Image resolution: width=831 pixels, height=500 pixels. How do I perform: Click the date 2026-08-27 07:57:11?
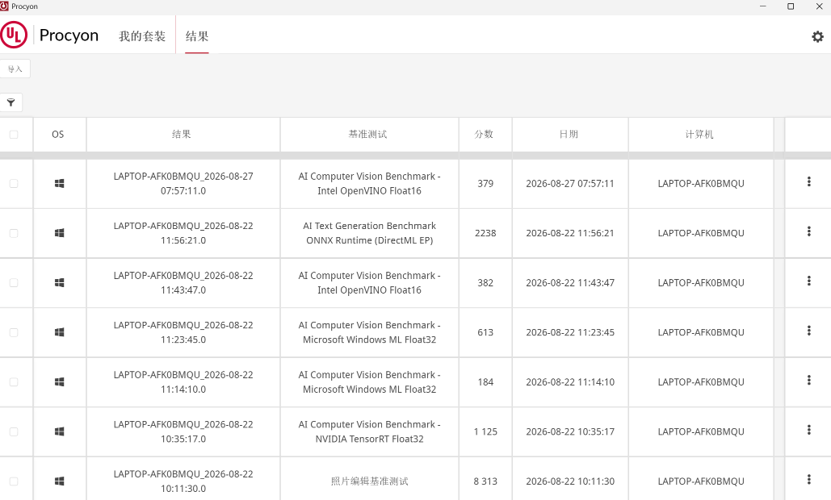[x=570, y=183]
